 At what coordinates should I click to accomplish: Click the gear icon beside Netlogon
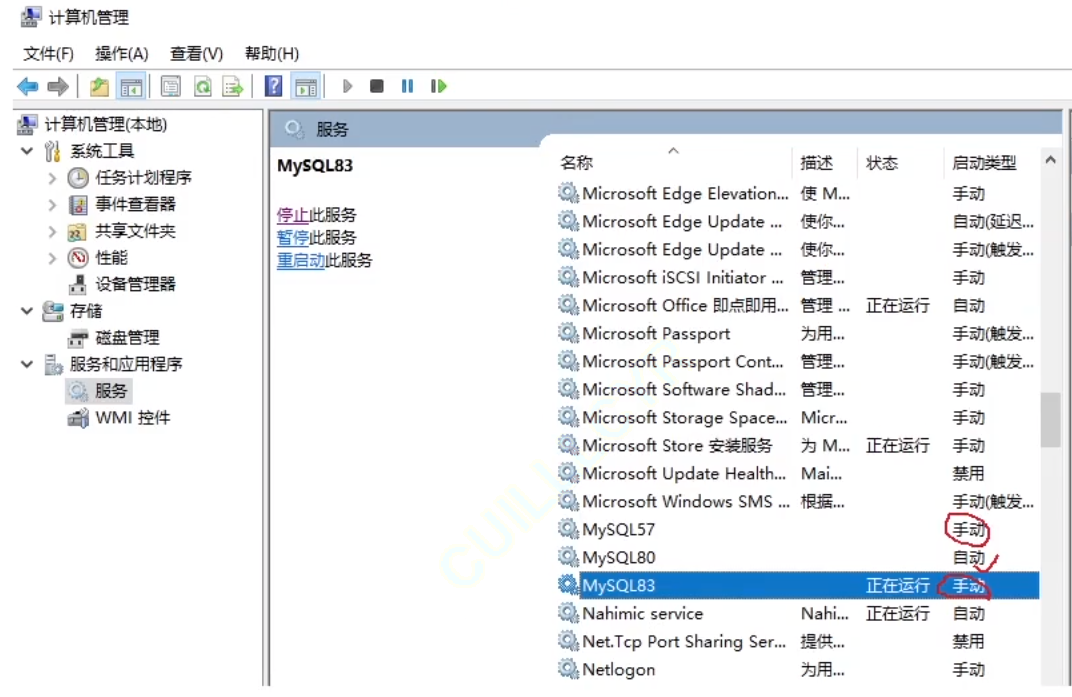click(x=568, y=668)
